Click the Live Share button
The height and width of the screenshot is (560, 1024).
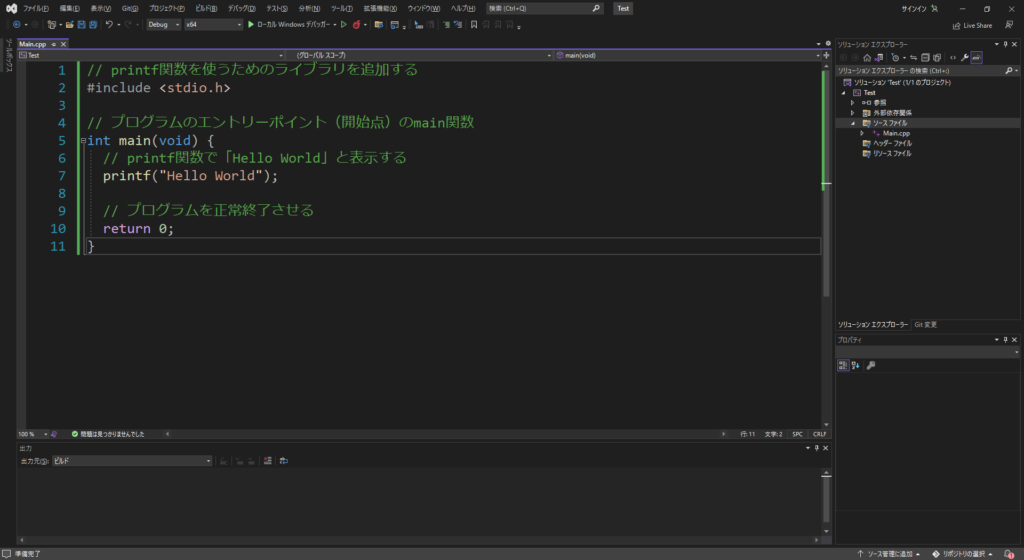coord(972,25)
